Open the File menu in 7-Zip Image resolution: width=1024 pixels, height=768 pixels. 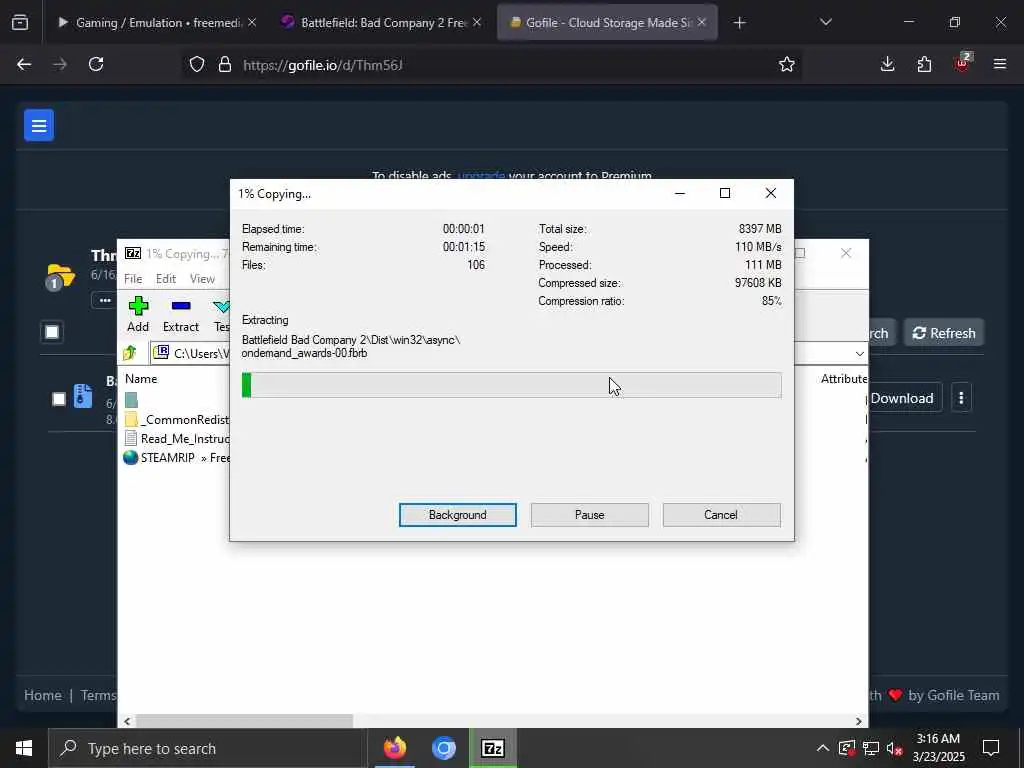133,279
